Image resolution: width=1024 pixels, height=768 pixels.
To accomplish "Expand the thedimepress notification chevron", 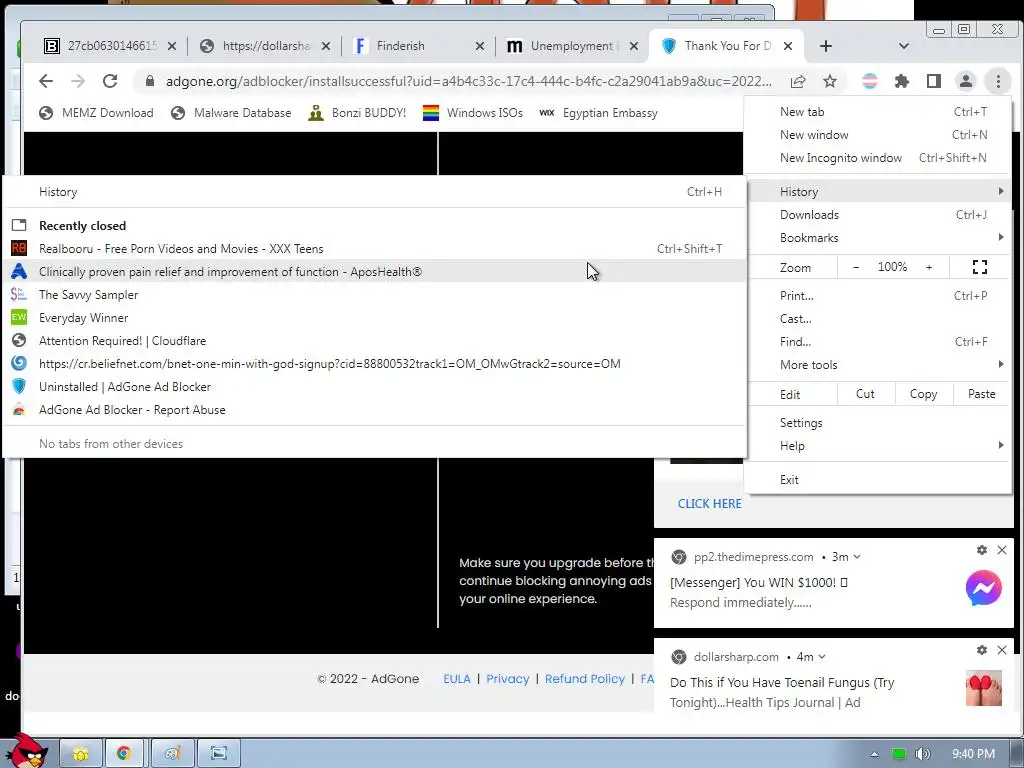I will click(x=857, y=557).
